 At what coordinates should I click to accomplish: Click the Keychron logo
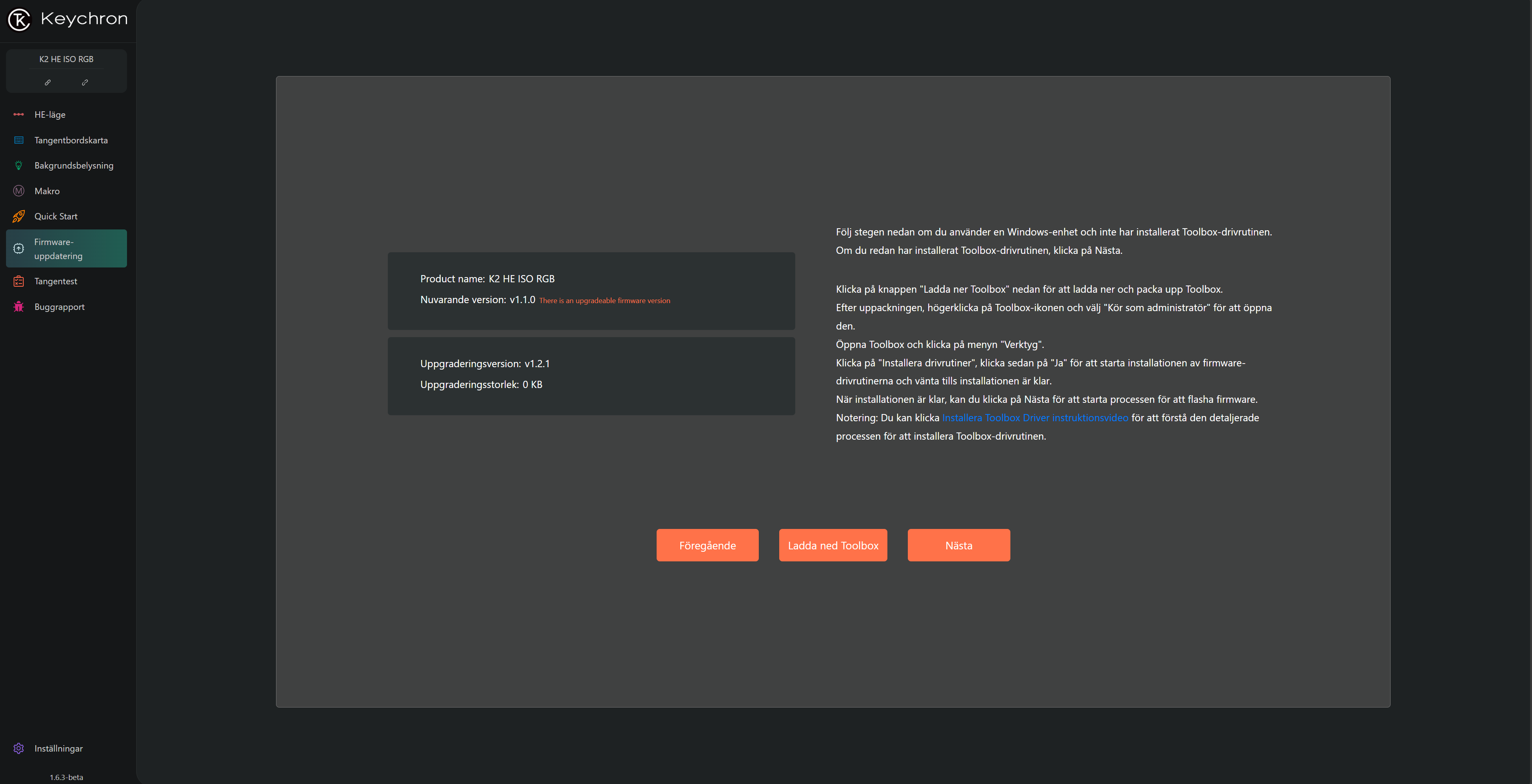click(x=19, y=19)
